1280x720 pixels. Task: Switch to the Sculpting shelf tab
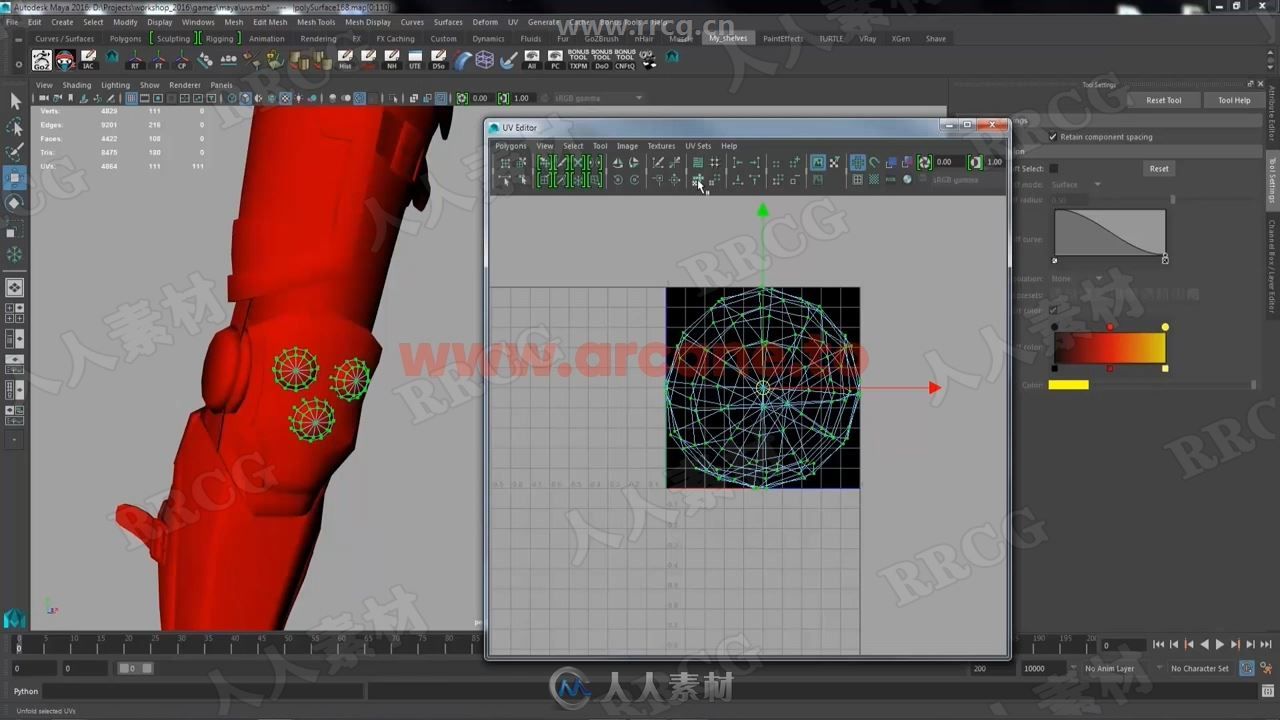point(173,39)
